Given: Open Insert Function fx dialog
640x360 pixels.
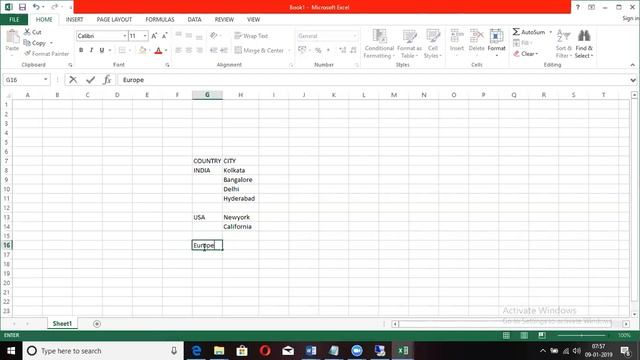Looking at the screenshot, I should (x=107, y=80).
